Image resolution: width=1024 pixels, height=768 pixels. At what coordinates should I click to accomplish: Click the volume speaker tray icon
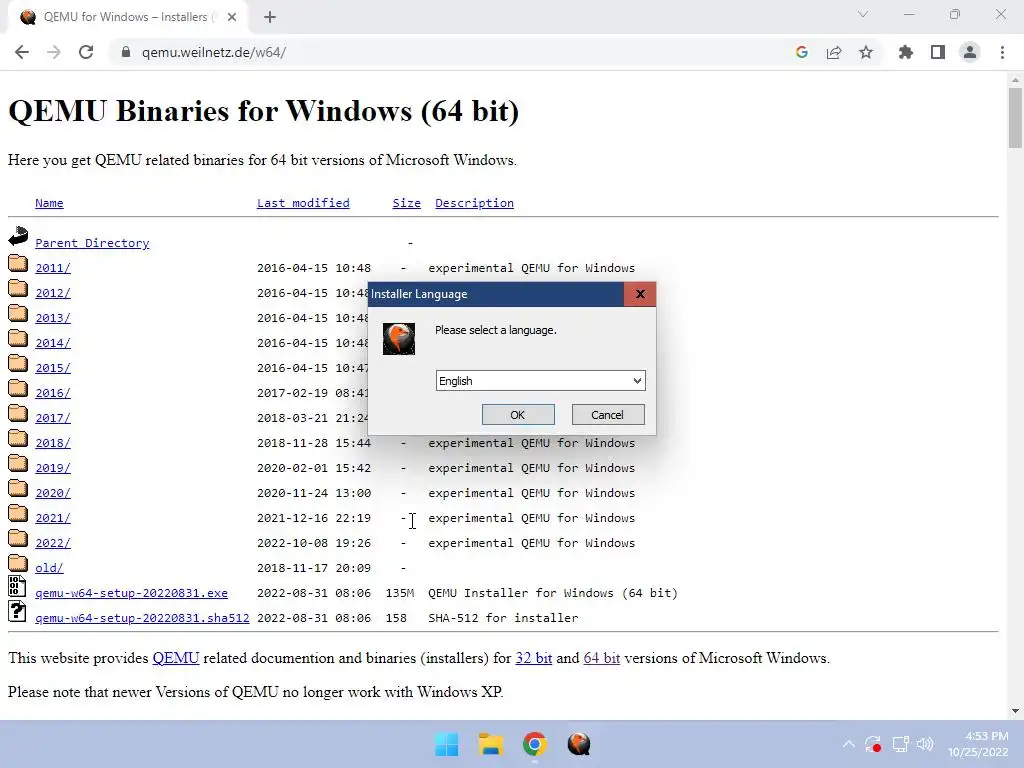click(x=925, y=744)
